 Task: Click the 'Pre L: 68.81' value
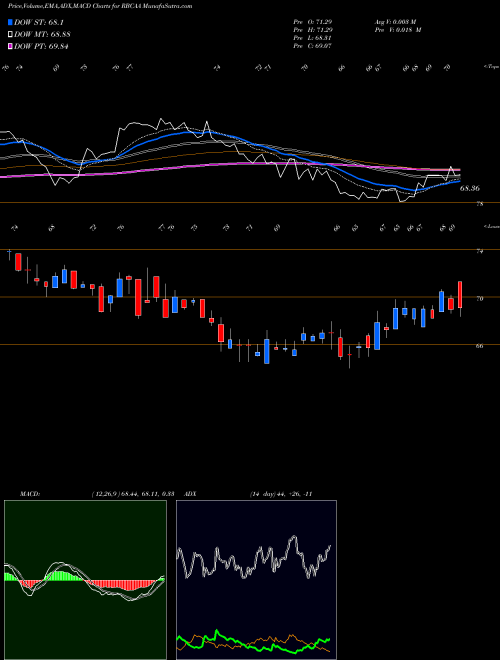coord(312,38)
